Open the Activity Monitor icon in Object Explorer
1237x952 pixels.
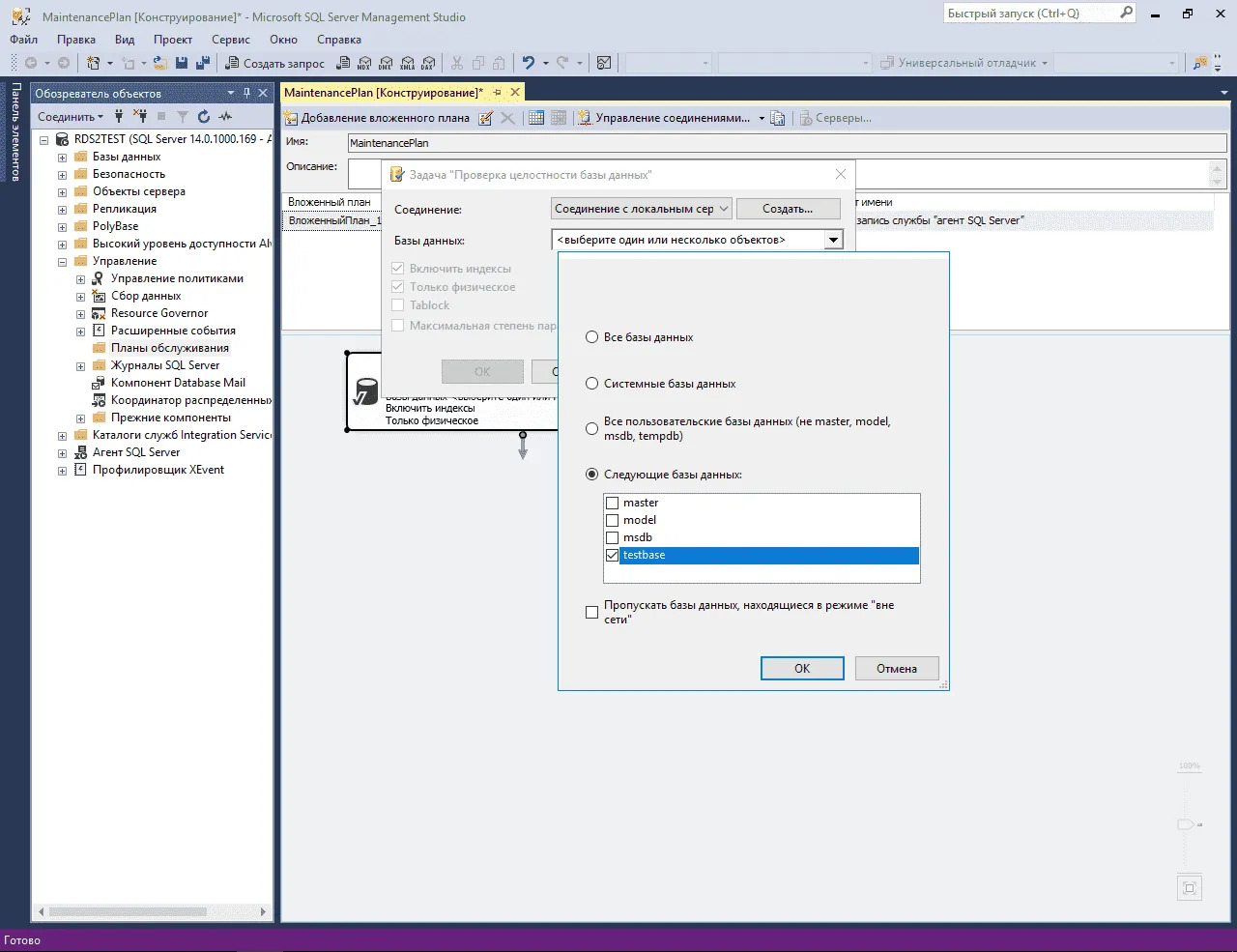coord(226,116)
